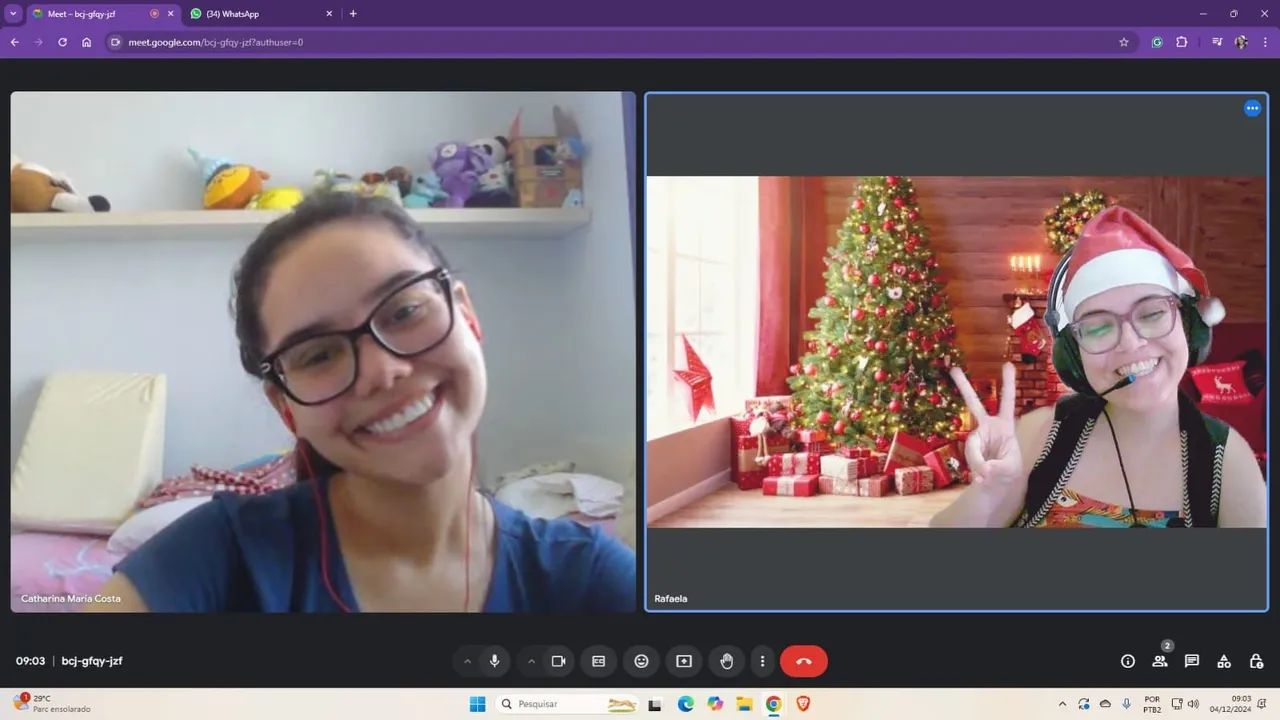1280x720 pixels.
Task: Open meeting details info icon
Action: (x=1128, y=661)
